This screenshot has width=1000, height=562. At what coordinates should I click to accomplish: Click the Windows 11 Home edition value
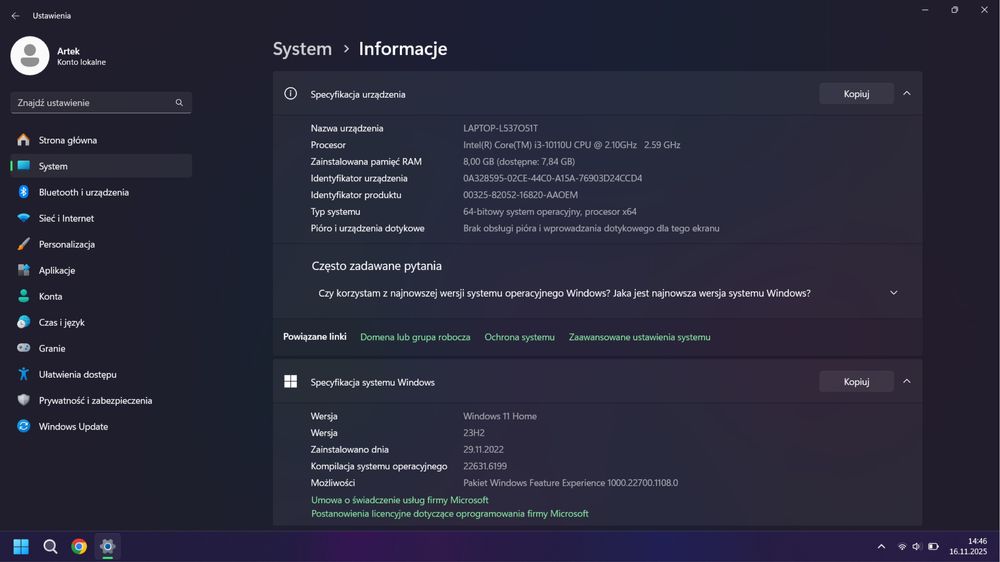tap(499, 417)
